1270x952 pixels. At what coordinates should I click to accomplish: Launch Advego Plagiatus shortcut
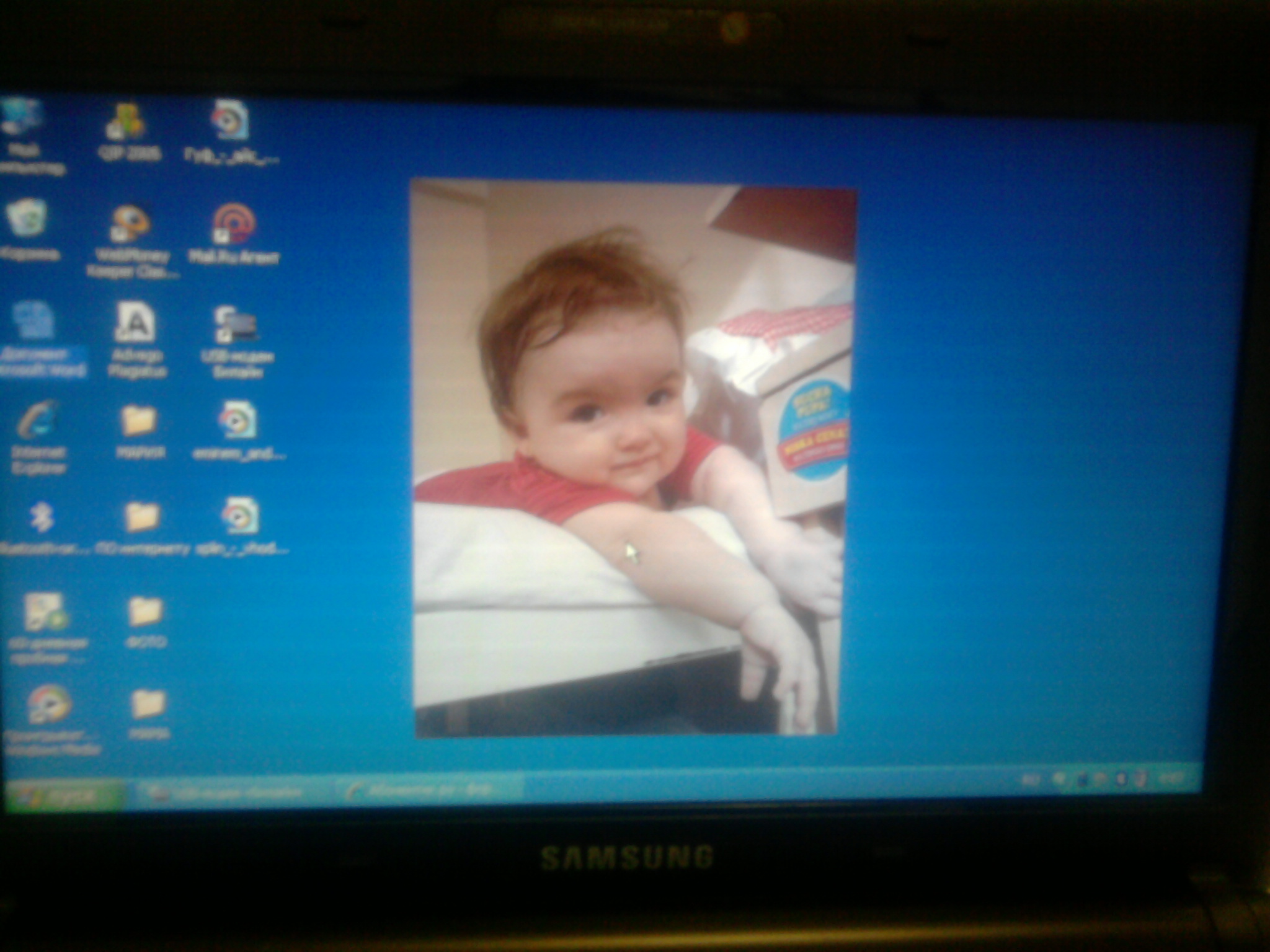136,323
